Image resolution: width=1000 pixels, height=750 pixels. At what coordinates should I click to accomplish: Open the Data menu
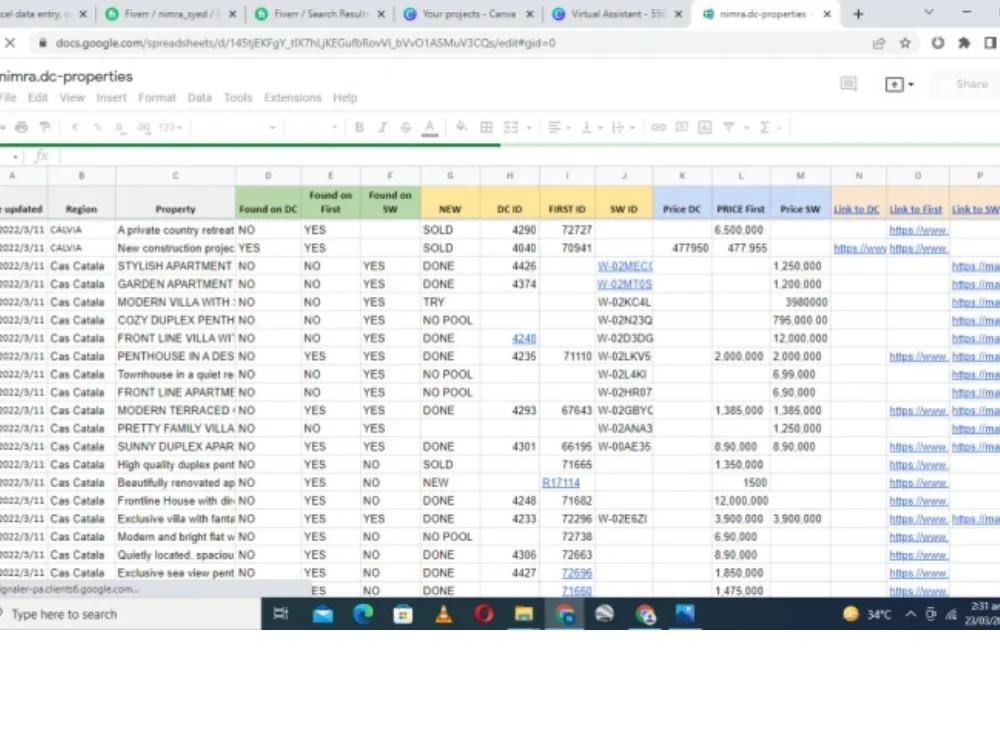[200, 98]
